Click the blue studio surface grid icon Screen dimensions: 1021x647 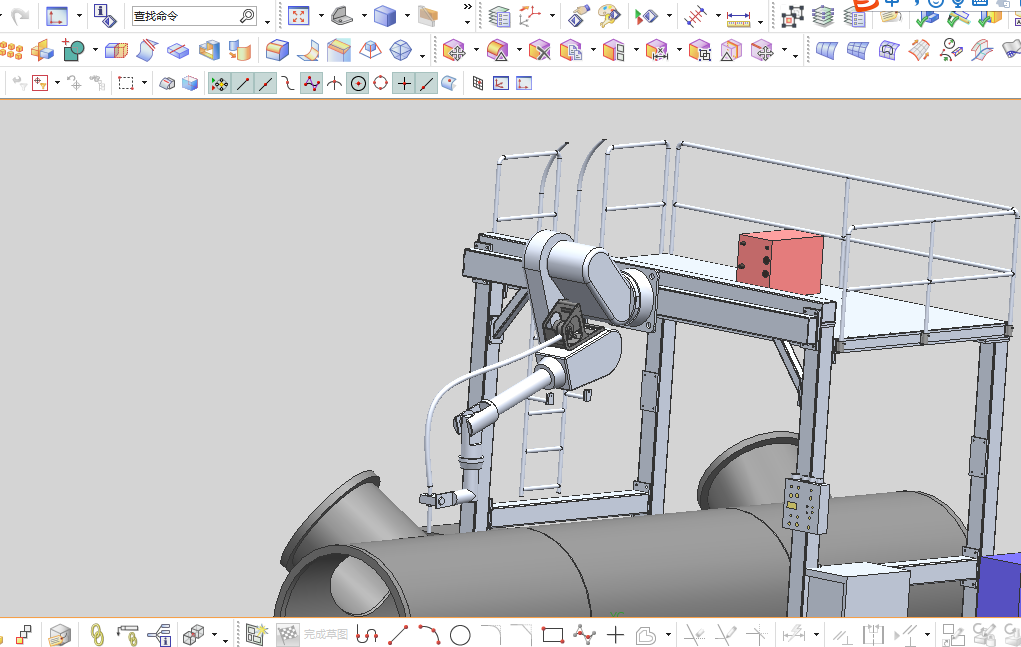(858, 49)
